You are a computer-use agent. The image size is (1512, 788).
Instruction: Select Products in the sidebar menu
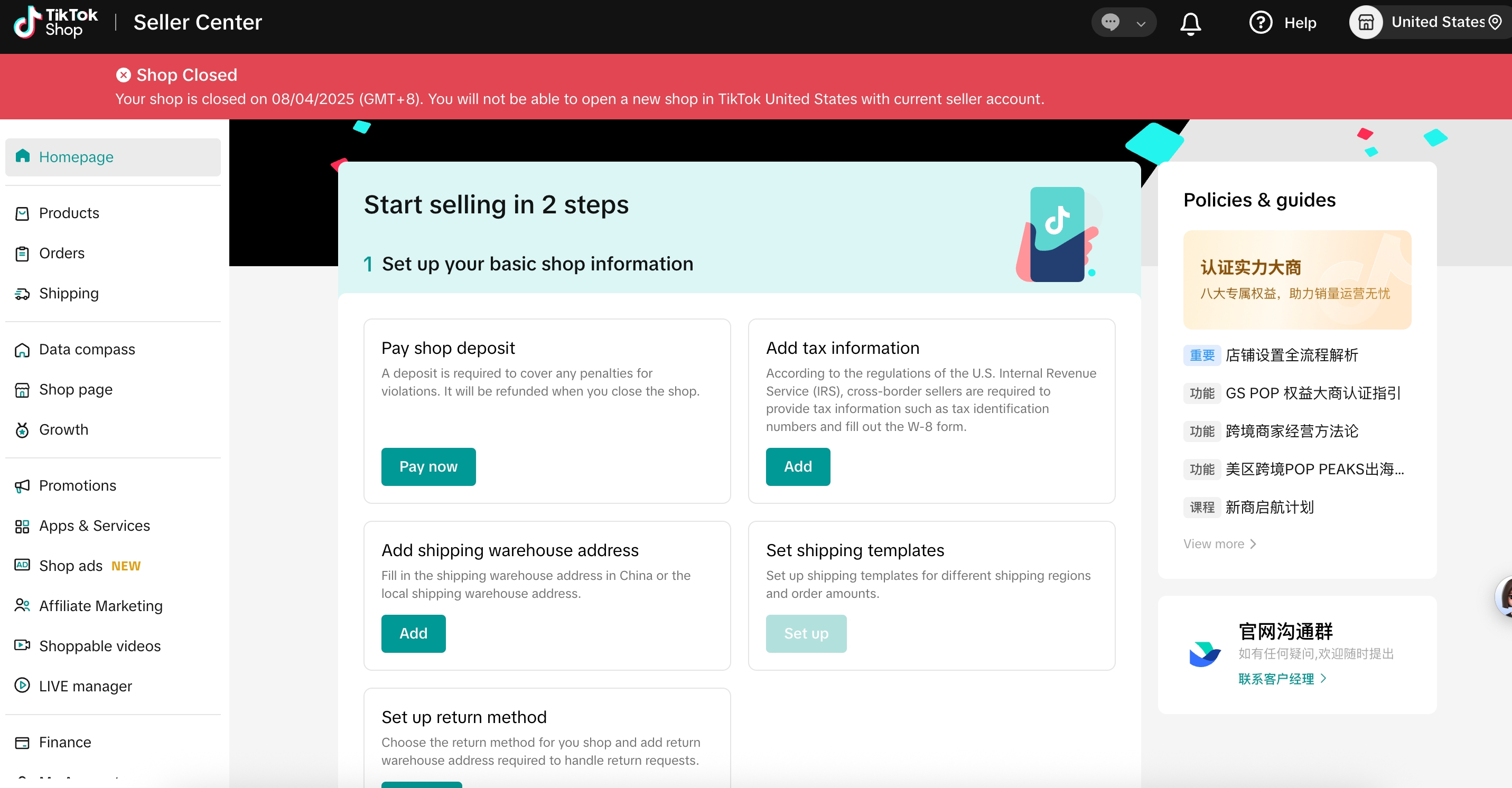tap(69, 213)
